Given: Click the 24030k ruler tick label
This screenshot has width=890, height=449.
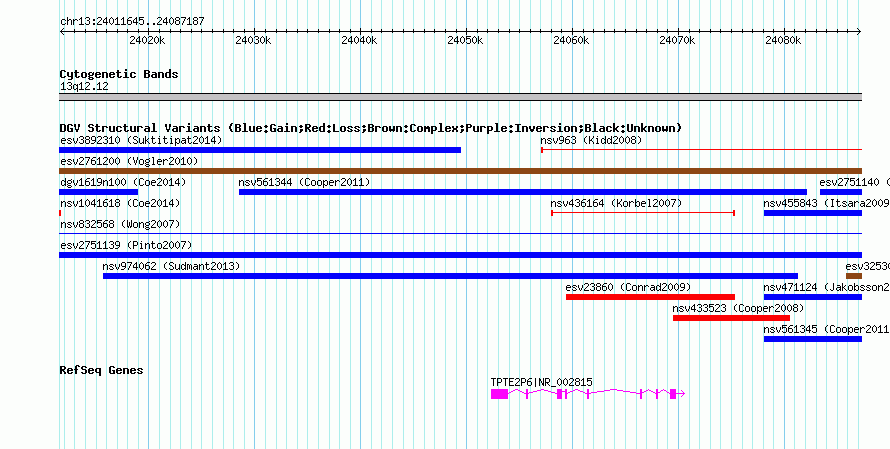Looking at the screenshot, I should click(253, 40).
